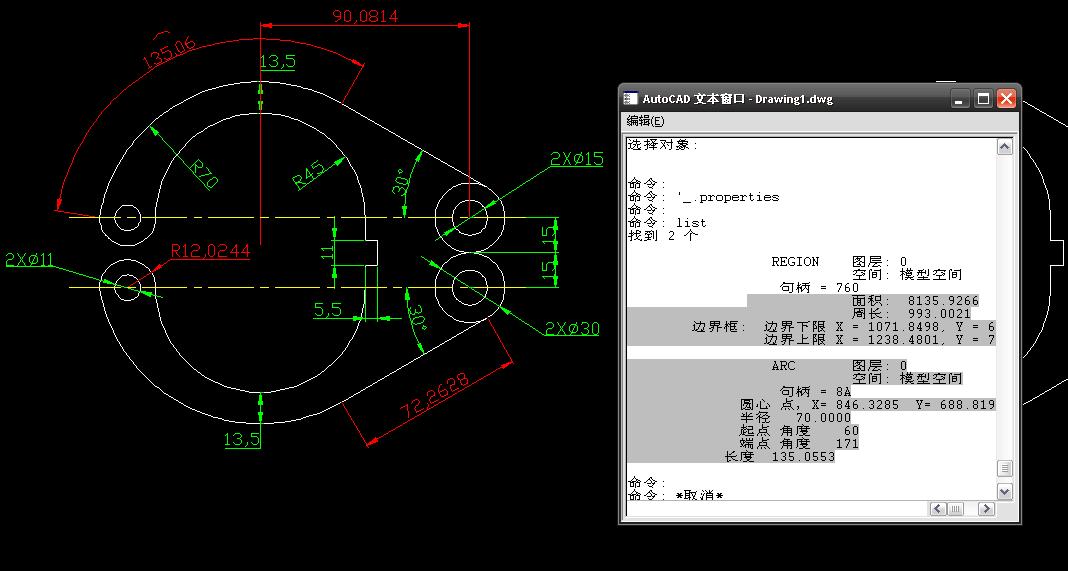1068x571 pixels.
Task: Click the 命令: list line
Action: (x=668, y=223)
